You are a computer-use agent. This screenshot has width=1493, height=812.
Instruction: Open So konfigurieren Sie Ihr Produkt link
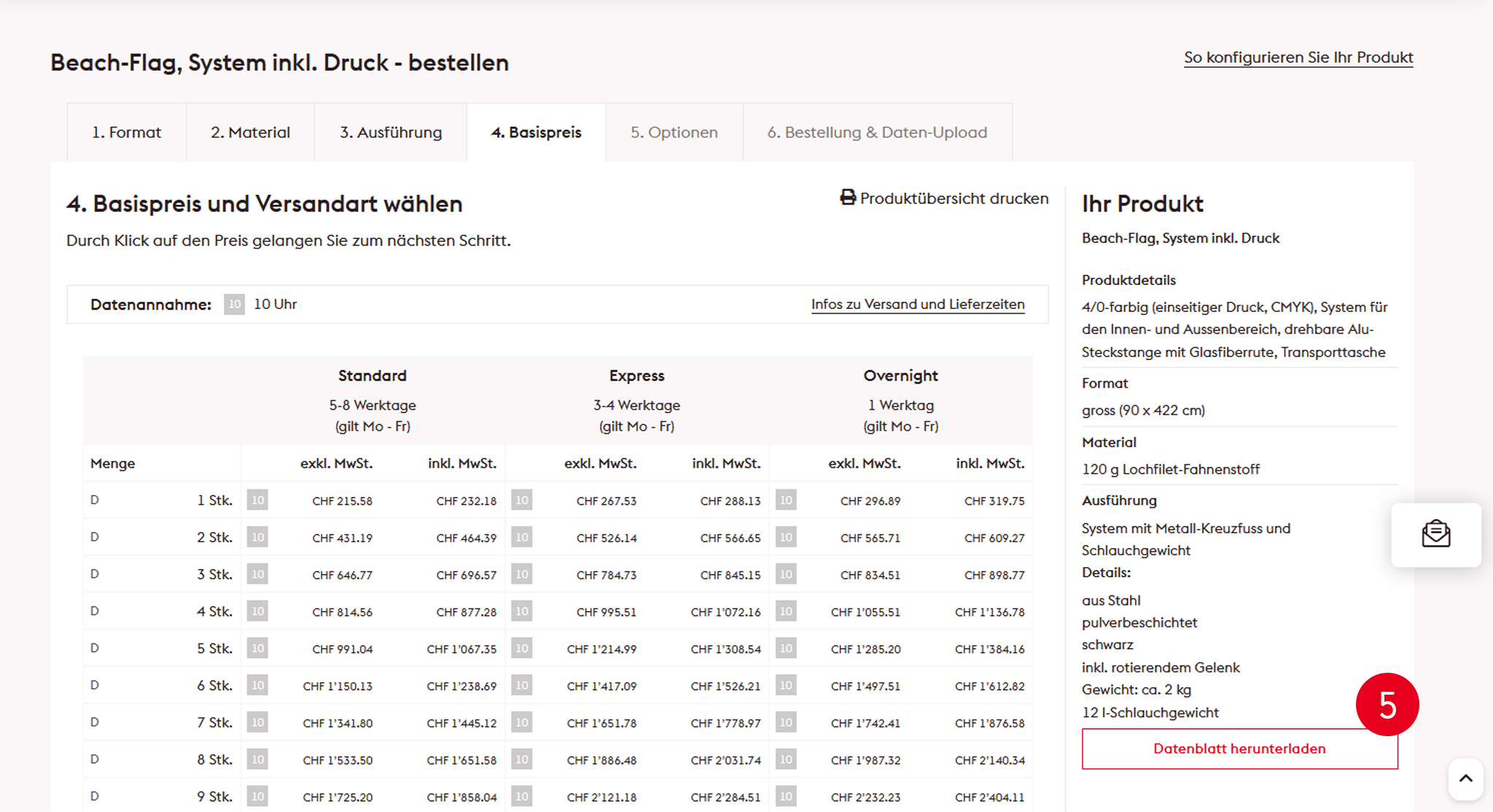pos(1298,58)
